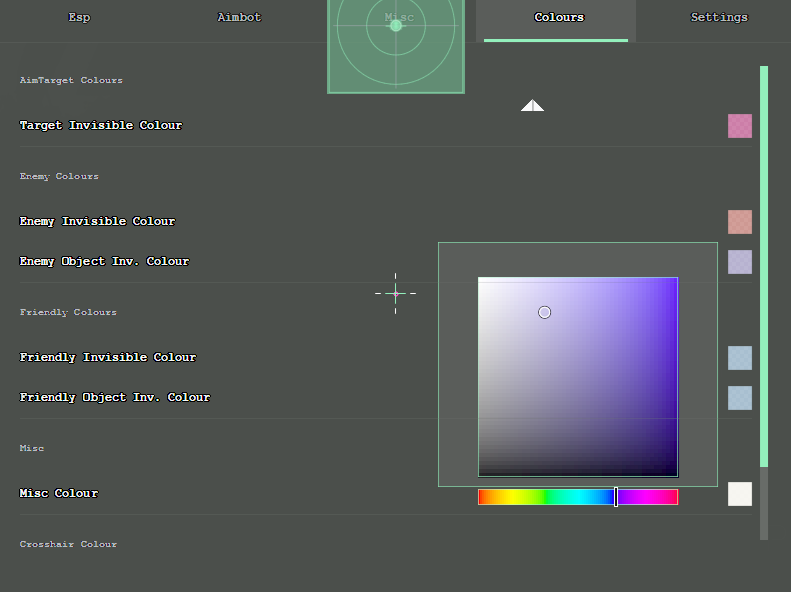This screenshot has height=592, width=791.
Task: Click the Target Invisible Colour label
Action: pyautogui.click(x=101, y=126)
